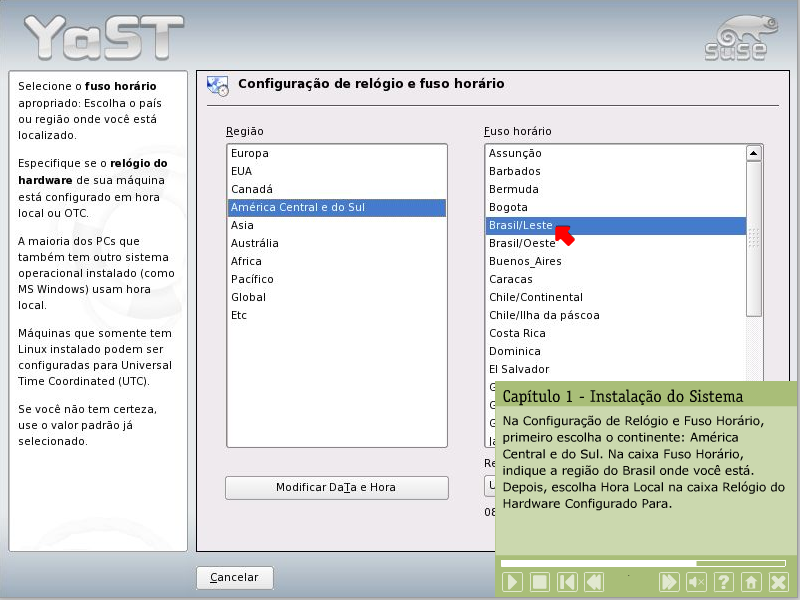
Task: Go to tutorial home via house icon
Action: [x=751, y=582]
